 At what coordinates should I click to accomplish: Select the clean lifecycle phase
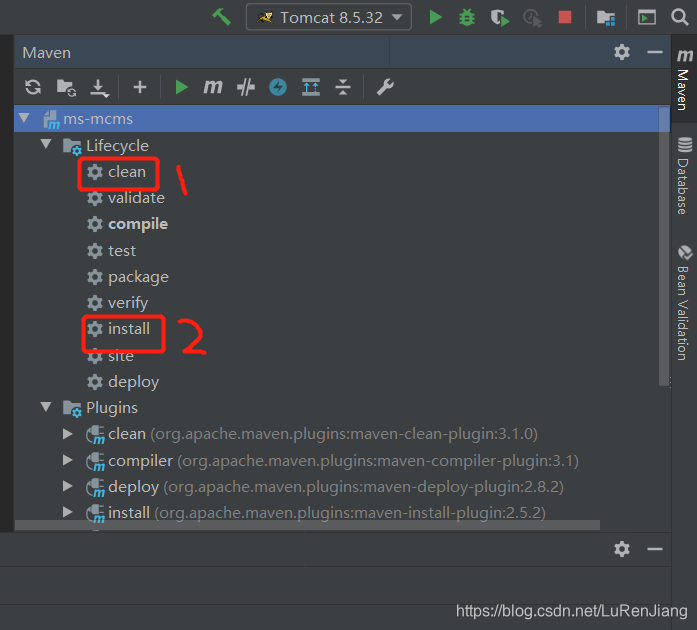coord(116,172)
